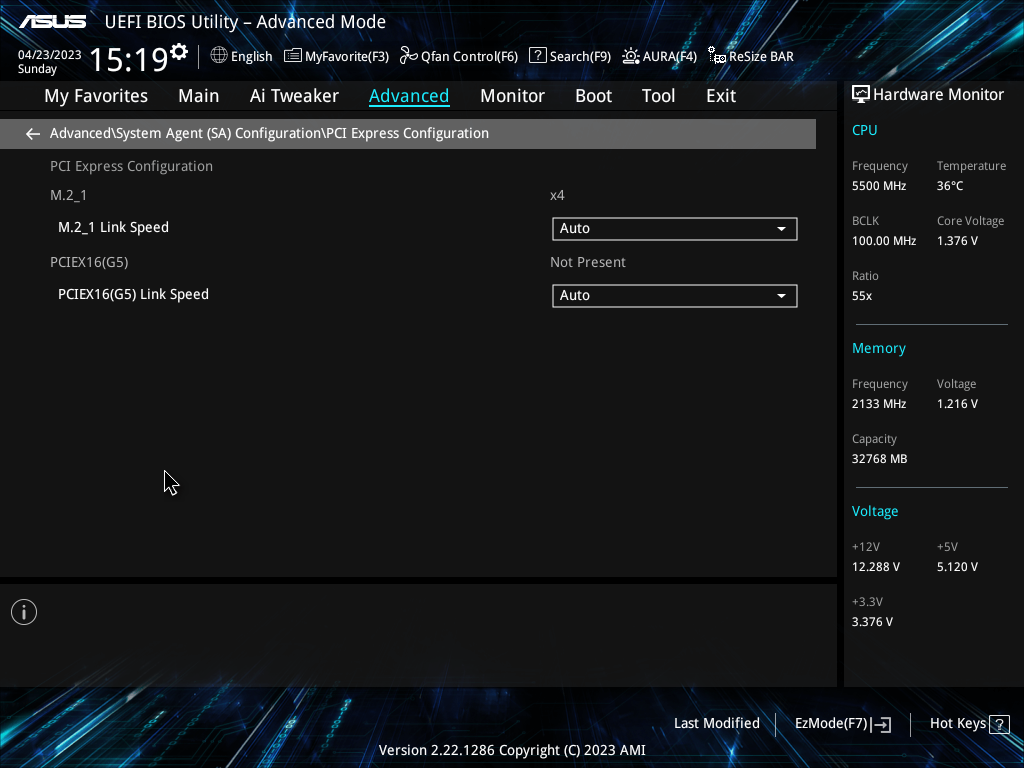Click the Hot Keys question mark box

tap(999, 724)
